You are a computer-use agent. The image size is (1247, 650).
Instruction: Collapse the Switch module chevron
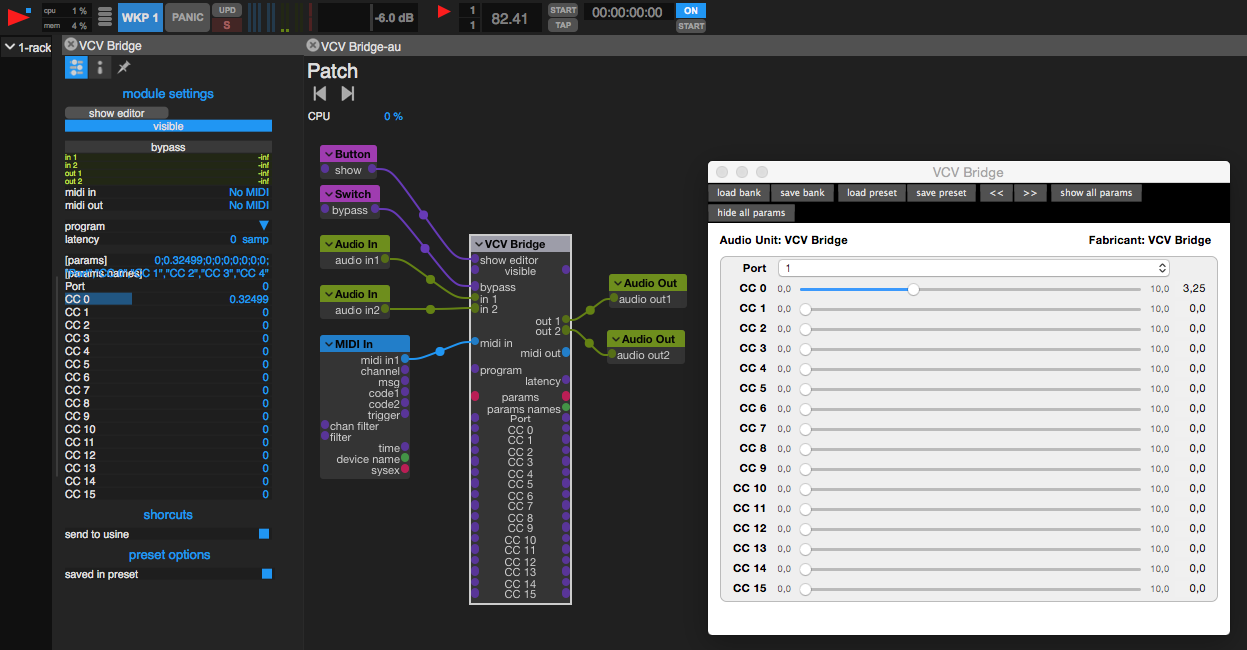(328, 194)
